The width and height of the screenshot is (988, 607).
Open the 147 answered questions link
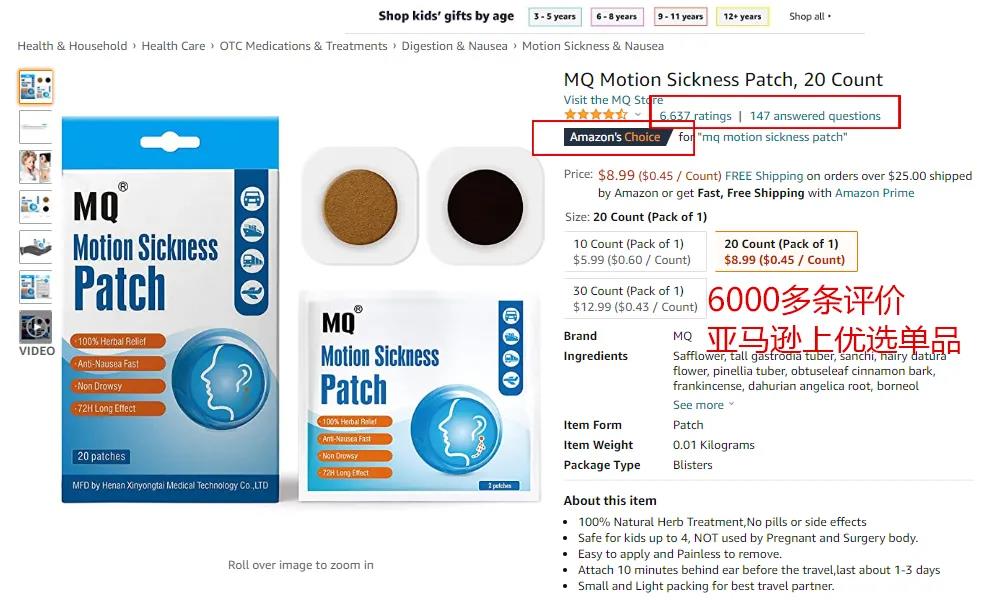(x=815, y=116)
